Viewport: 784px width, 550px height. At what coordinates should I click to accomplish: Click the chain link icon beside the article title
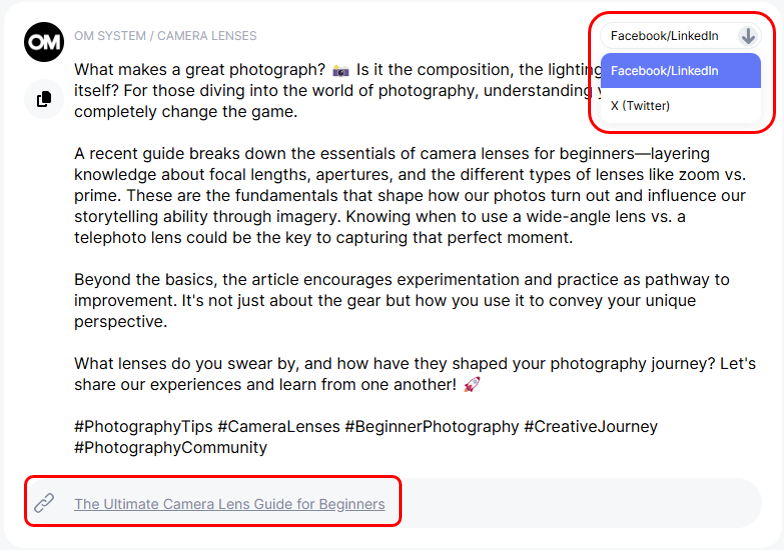pos(44,503)
